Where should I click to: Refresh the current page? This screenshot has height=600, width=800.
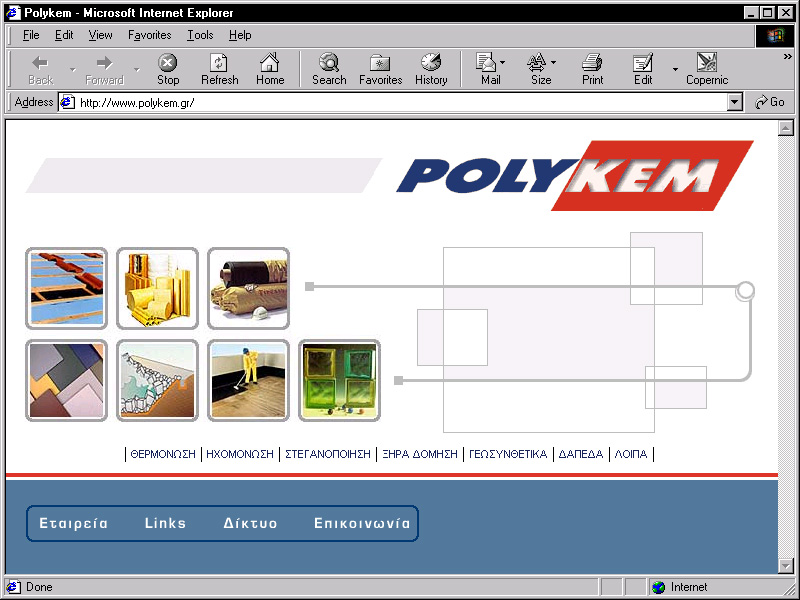(x=219, y=69)
